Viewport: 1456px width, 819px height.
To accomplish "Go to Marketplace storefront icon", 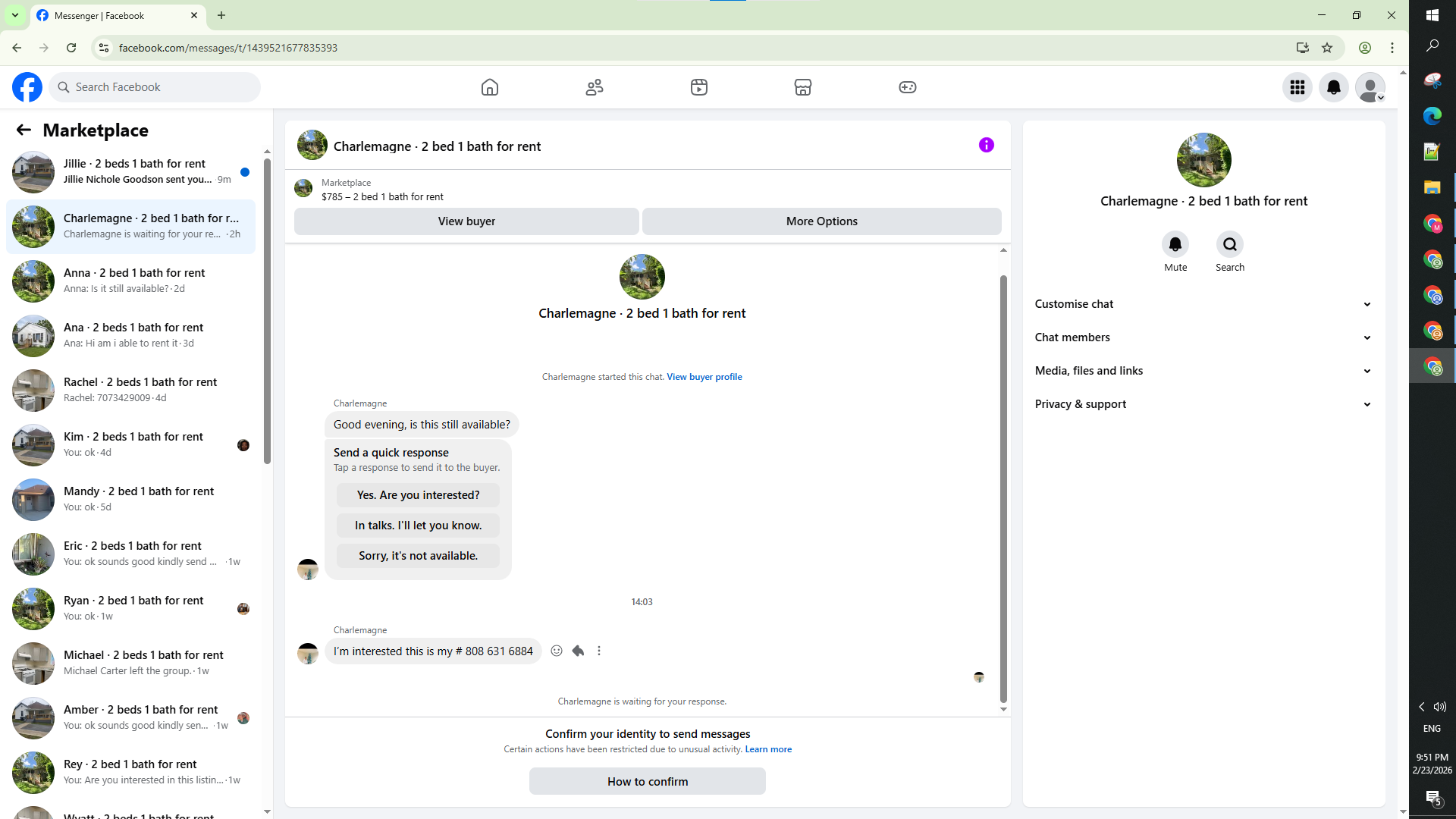I will (x=803, y=87).
